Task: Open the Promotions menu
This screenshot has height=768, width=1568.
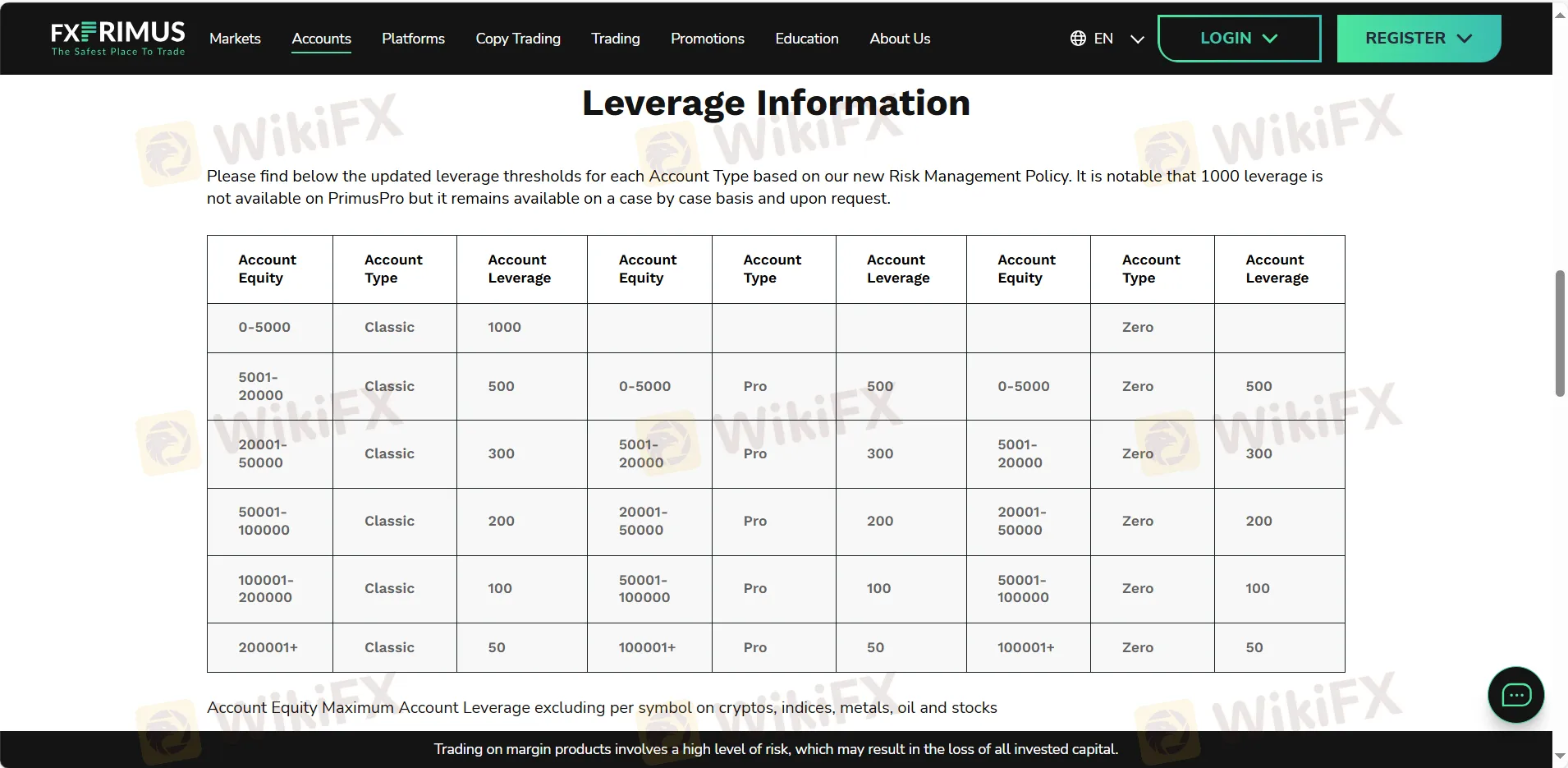Action: tap(708, 39)
